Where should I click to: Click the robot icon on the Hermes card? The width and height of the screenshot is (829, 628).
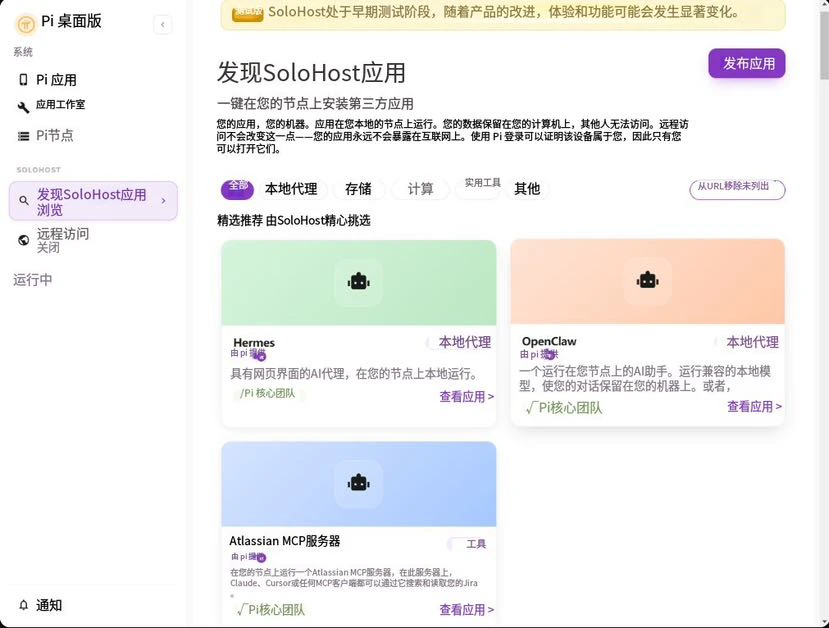[x=358, y=282]
